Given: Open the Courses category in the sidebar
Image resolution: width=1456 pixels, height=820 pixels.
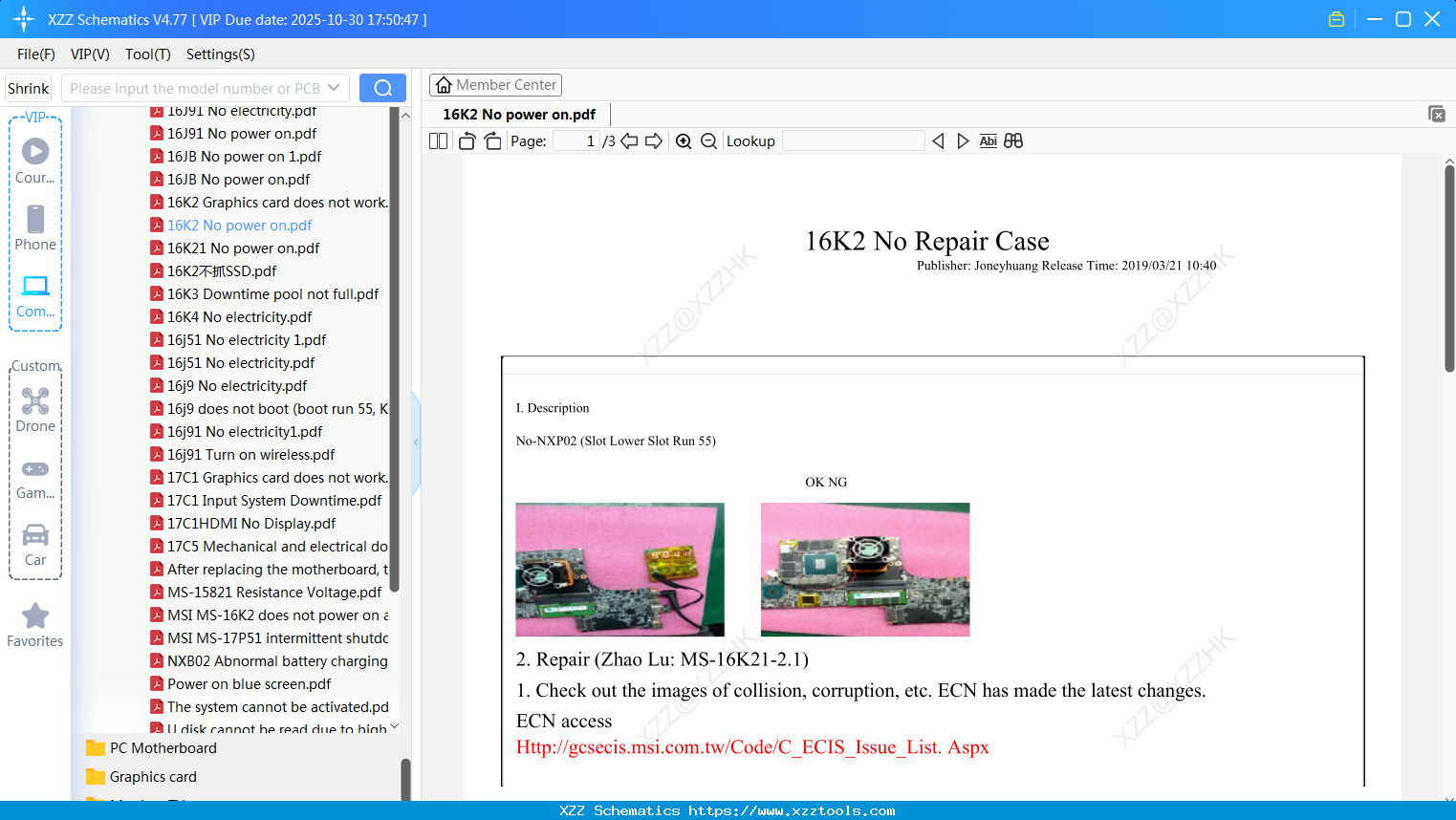Looking at the screenshot, I should (x=35, y=162).
